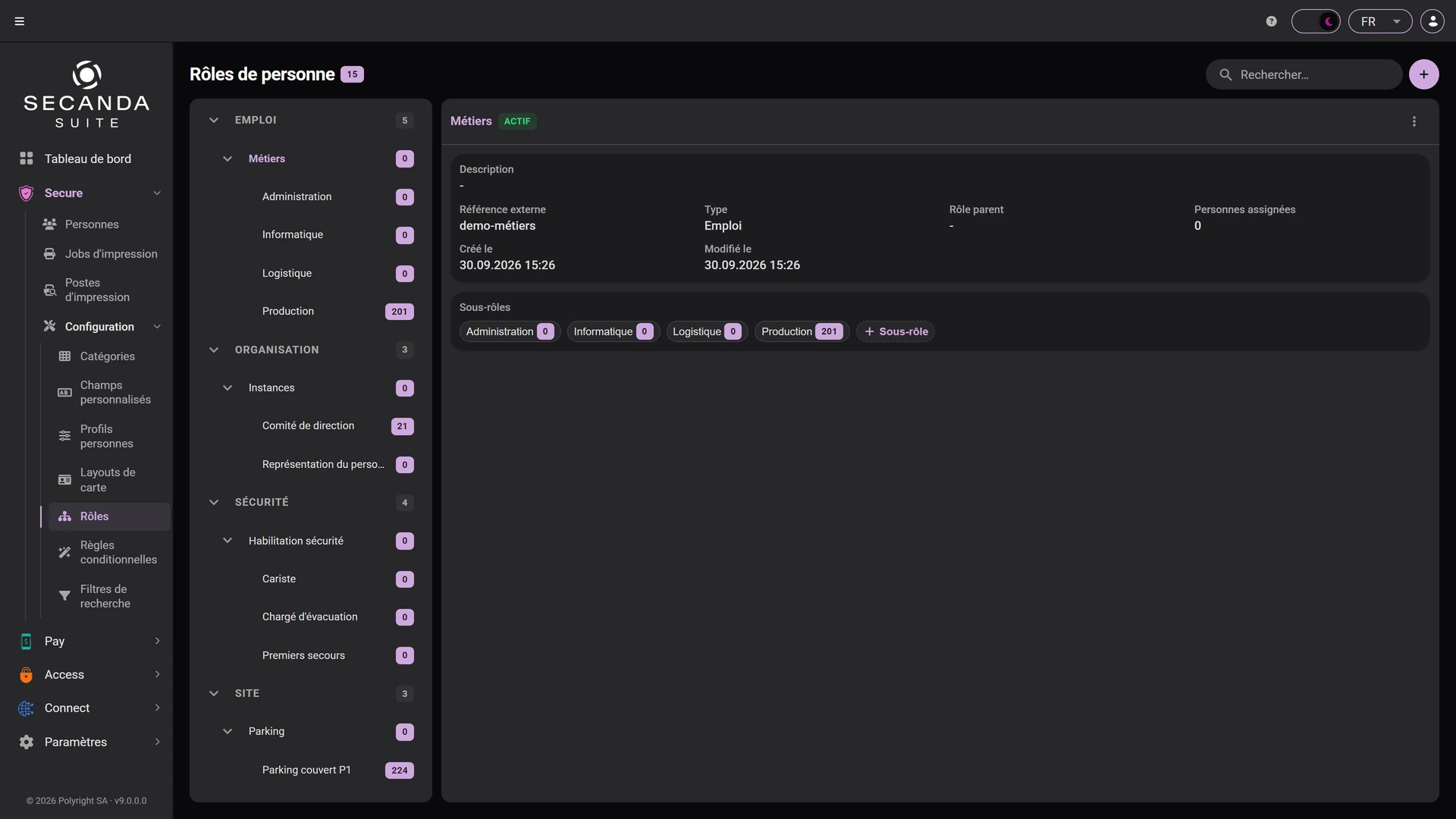Open Catégories in Configuration menu
The width and height of the screenshot is (1456, 819).
[x=108, y=356]
